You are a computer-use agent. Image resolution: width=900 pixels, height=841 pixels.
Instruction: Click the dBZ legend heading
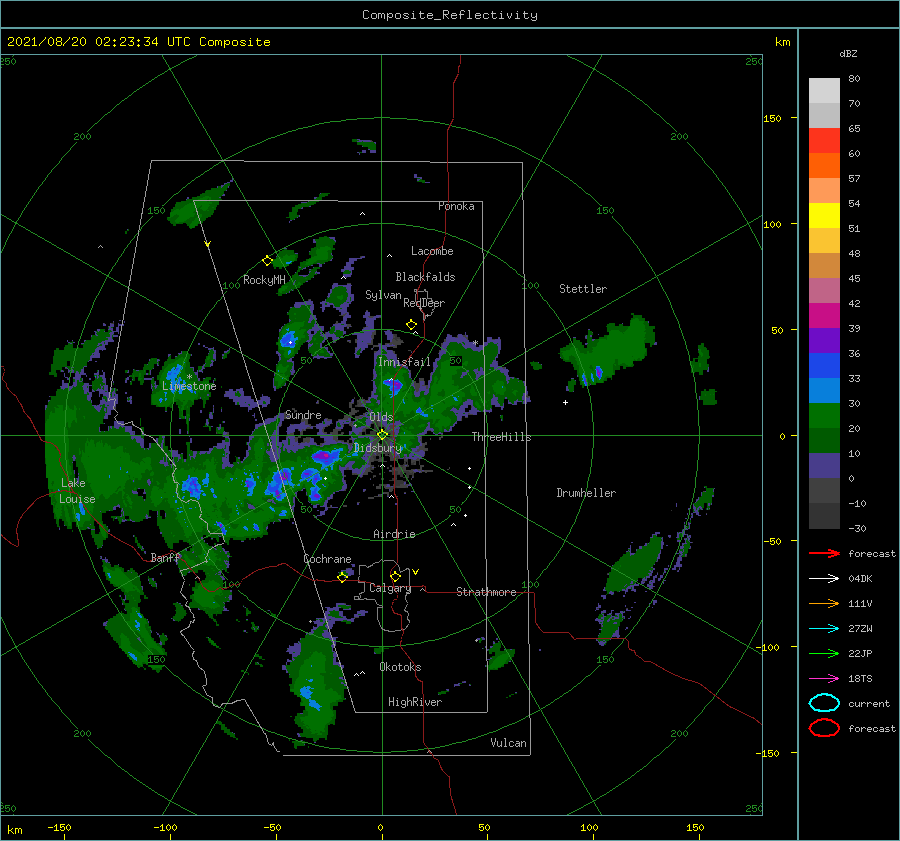pyautogui.click(x=848, y=53)
